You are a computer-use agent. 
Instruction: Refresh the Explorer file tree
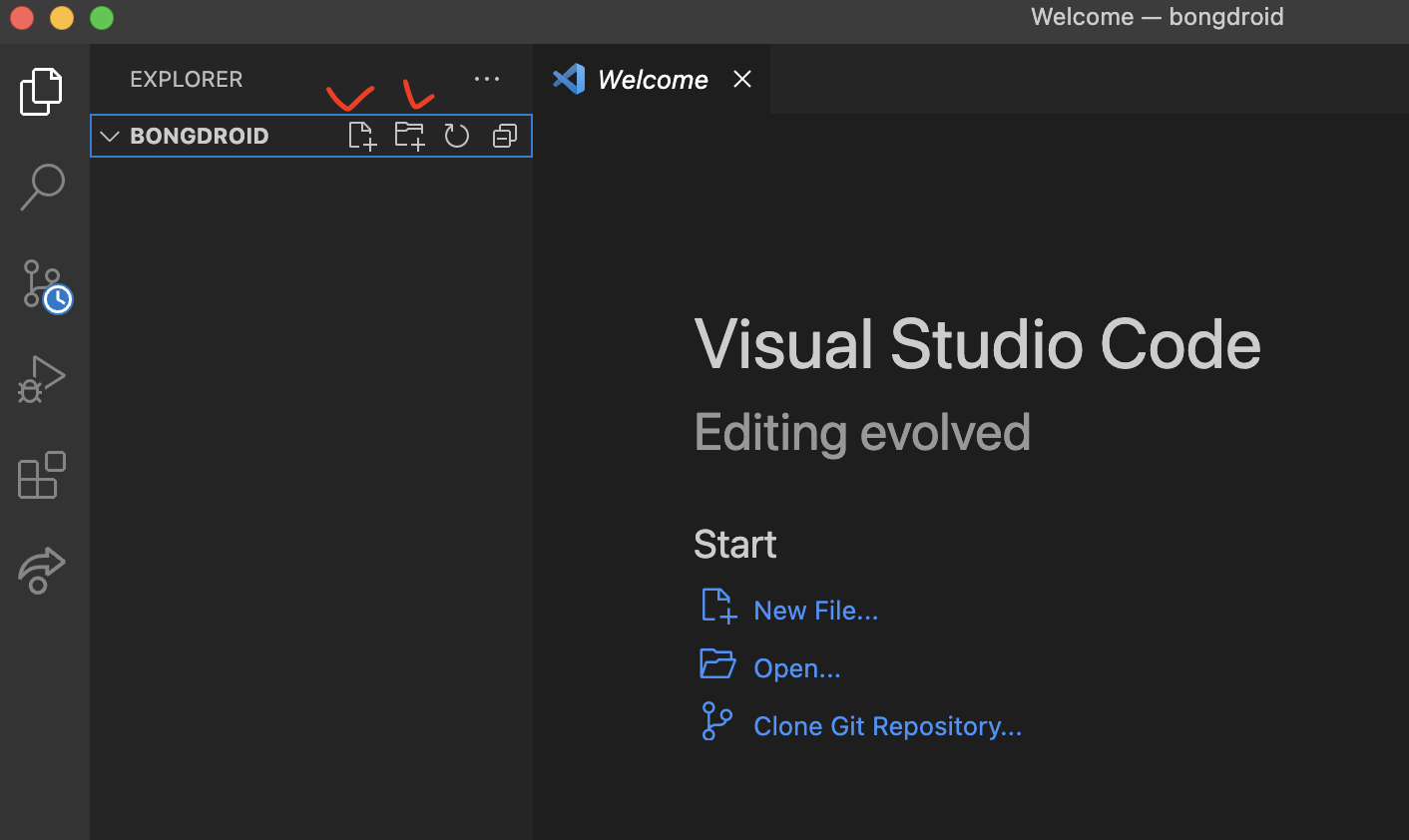[457, 136]
